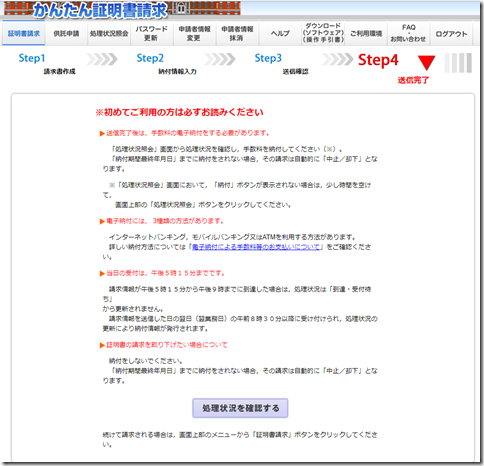Image resolution: width=484 pixels, height=466 pixels.
Task: Open 電子納付による手数料等のお支払いについて link
Action: coord(256,247)
